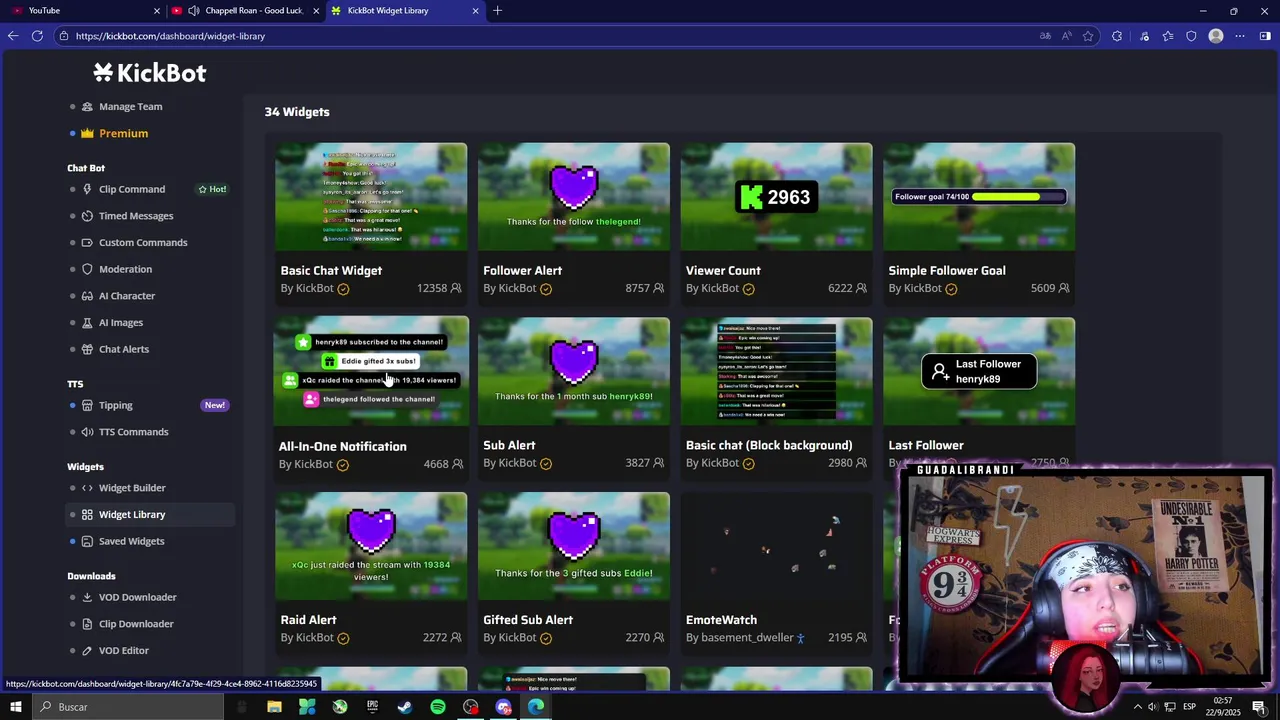1280x720 pixels.
Task: Open Epic Games from taskbar
Action: [x=372, y=707]
